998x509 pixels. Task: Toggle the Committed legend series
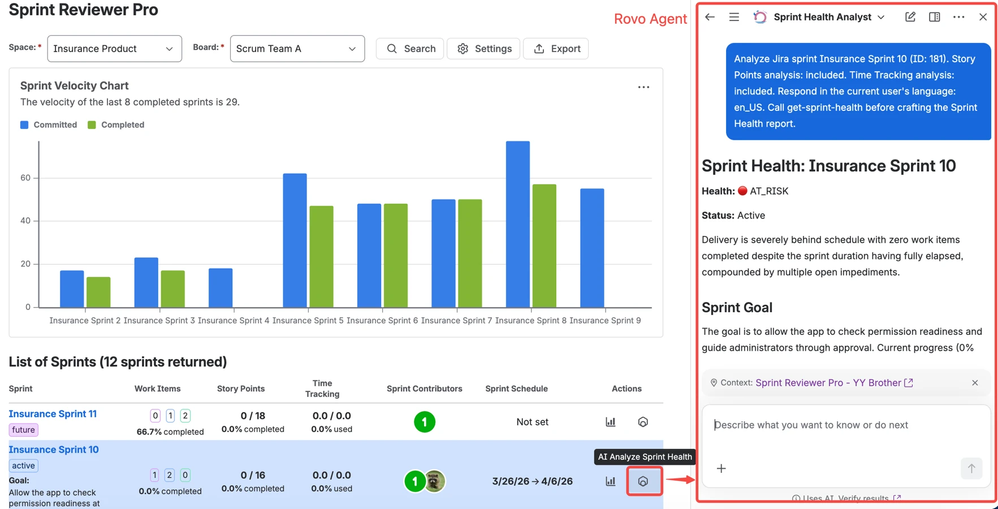(48, 125)
